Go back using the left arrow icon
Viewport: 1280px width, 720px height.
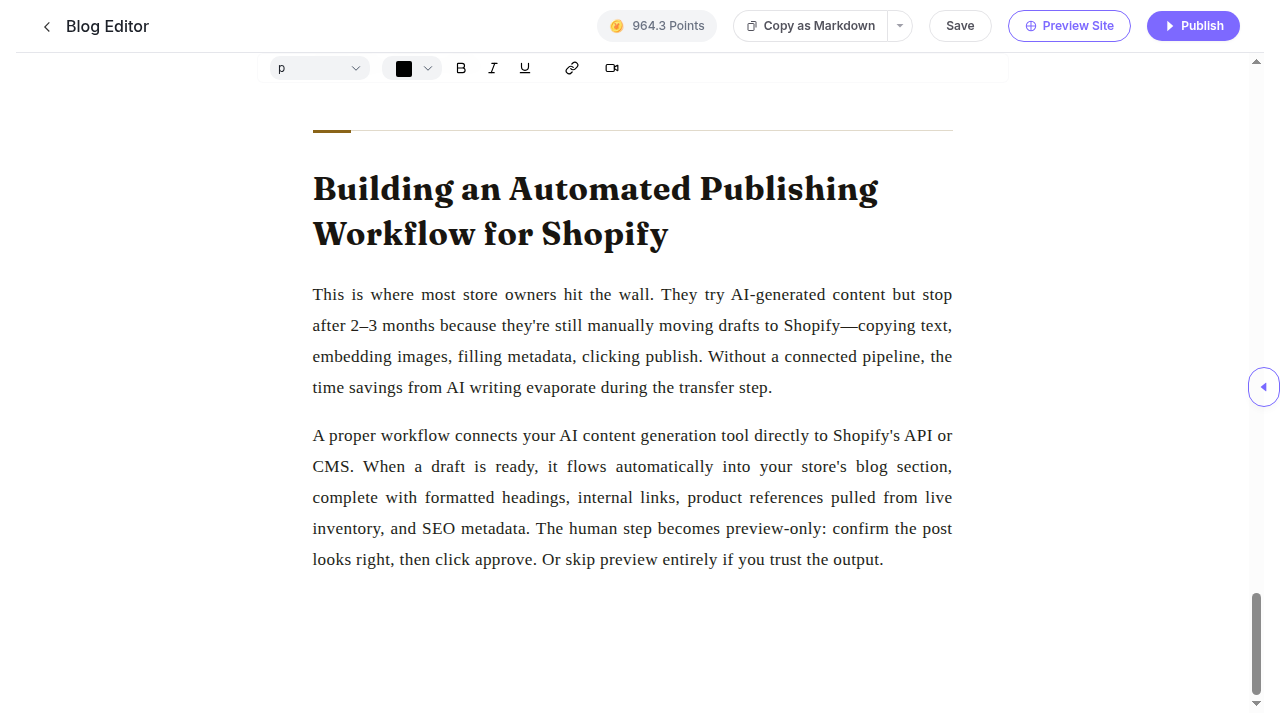coord(46,27)
